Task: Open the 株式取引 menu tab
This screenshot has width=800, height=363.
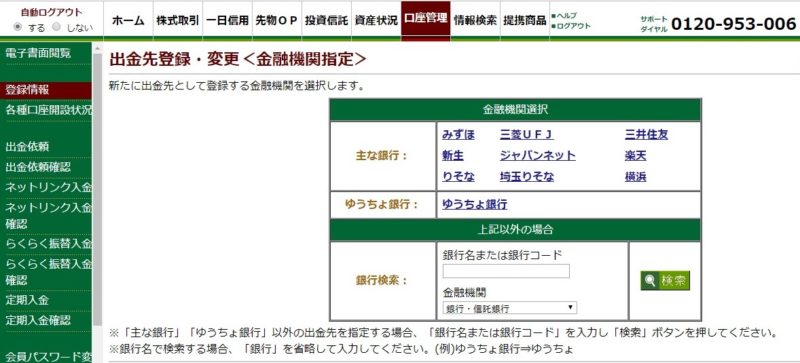Action: click(178, 20)
